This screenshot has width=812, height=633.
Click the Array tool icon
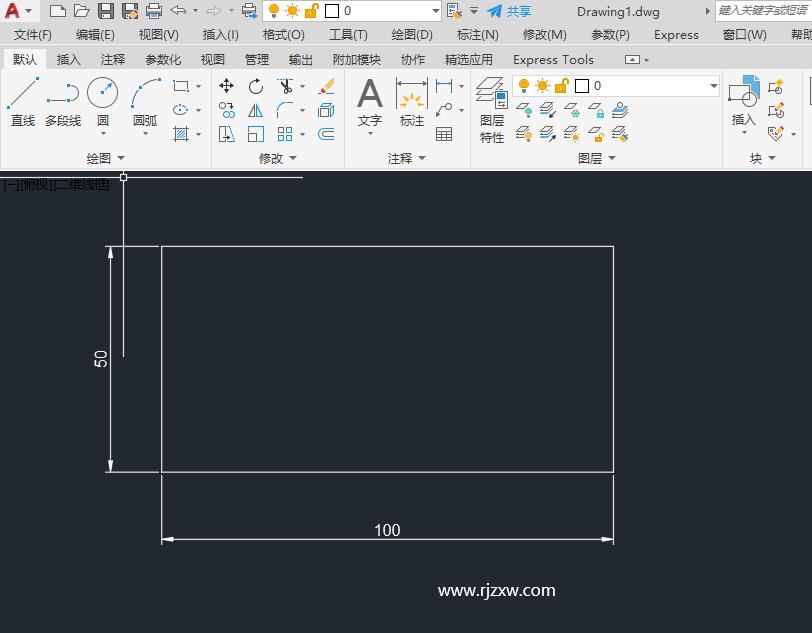(285, 134)
